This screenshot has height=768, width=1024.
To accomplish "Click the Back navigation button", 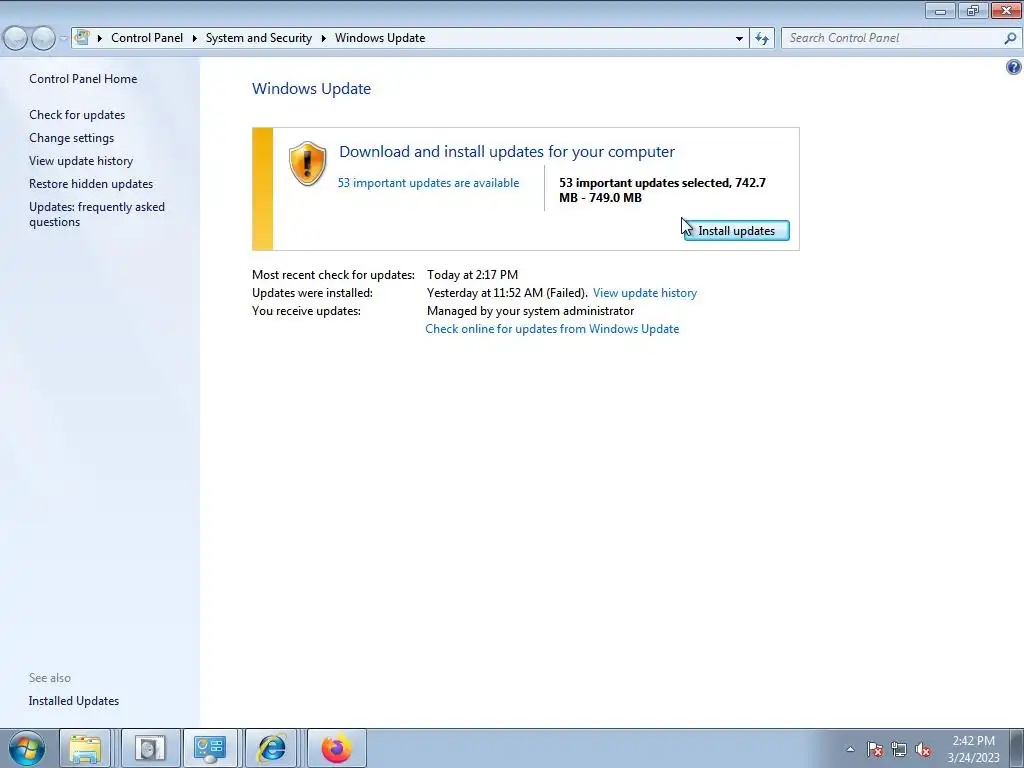I will pyautogui.click(x=15, y=39).
